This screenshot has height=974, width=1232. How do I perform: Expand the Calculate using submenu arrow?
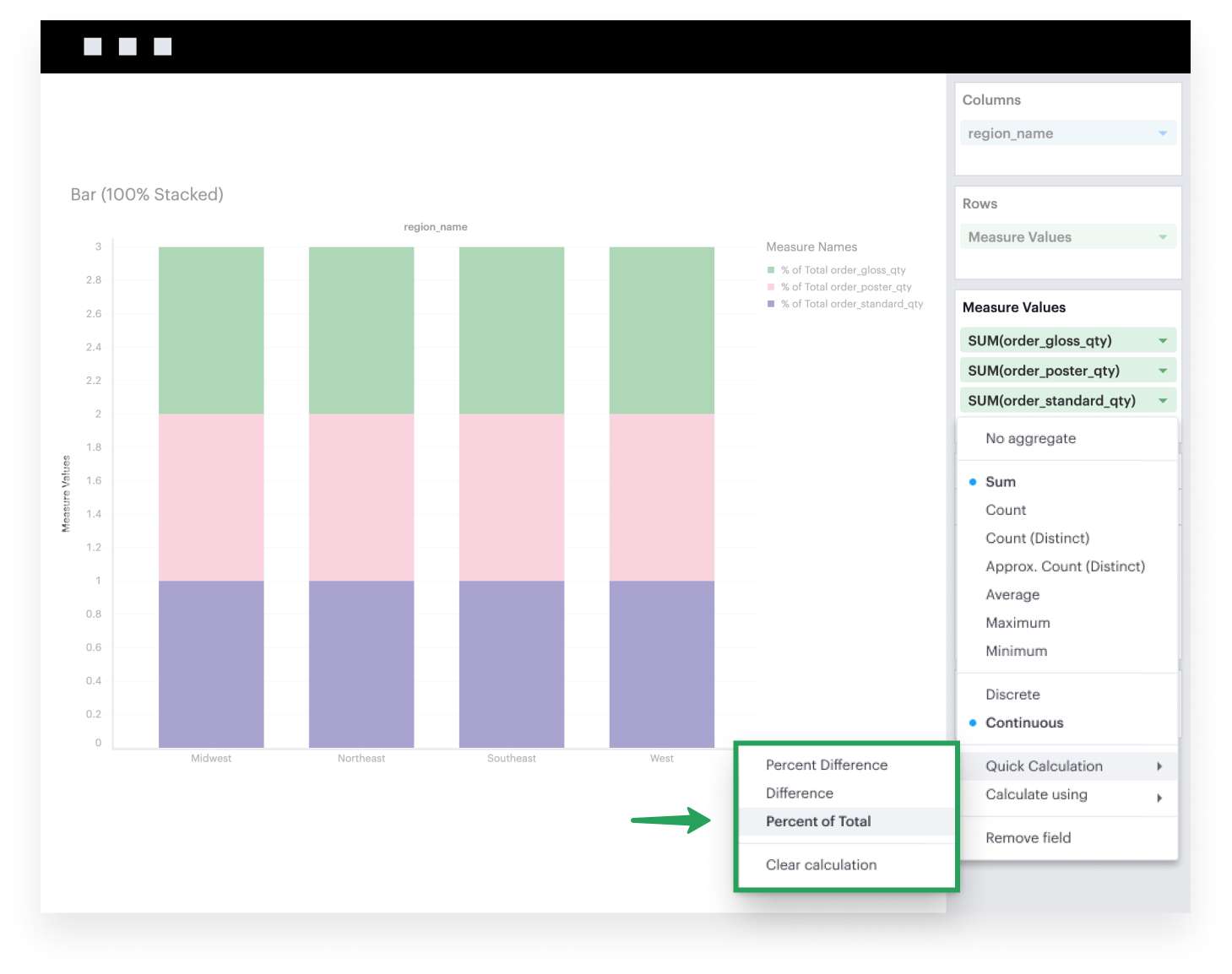(1159, 797)
